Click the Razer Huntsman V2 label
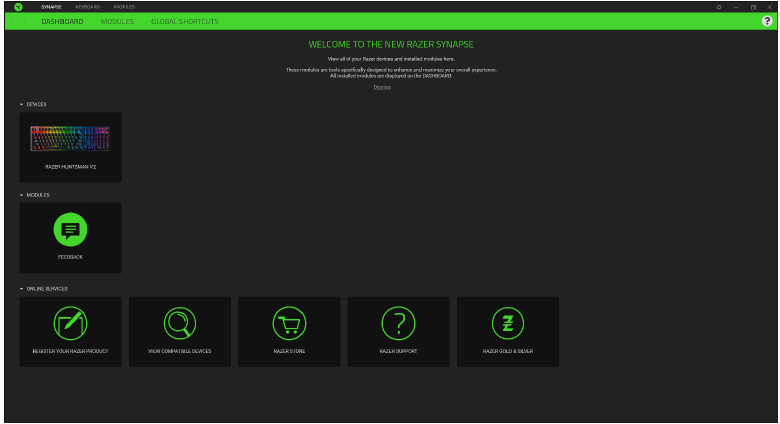The width and height of the screenshot is (780, 424). click(x=70, y=167)
